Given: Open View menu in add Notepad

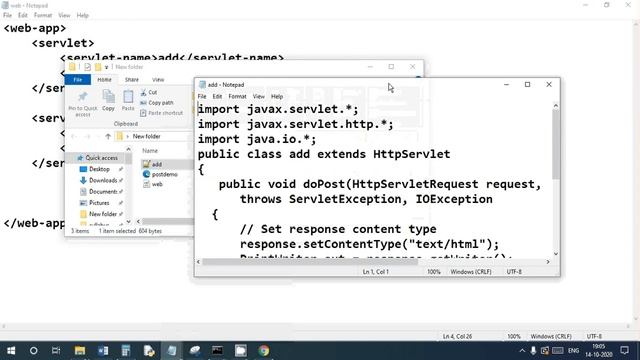Looking at the screenshot, I should click(259, 96).
